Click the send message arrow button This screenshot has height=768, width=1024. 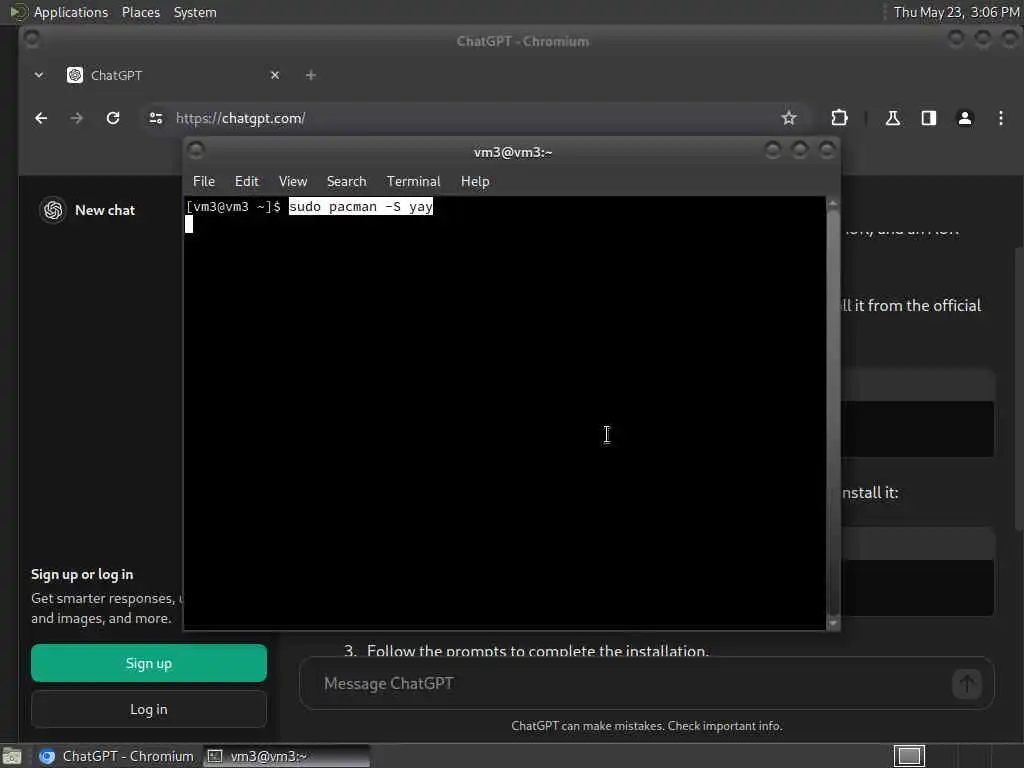(x=967, y=684)
